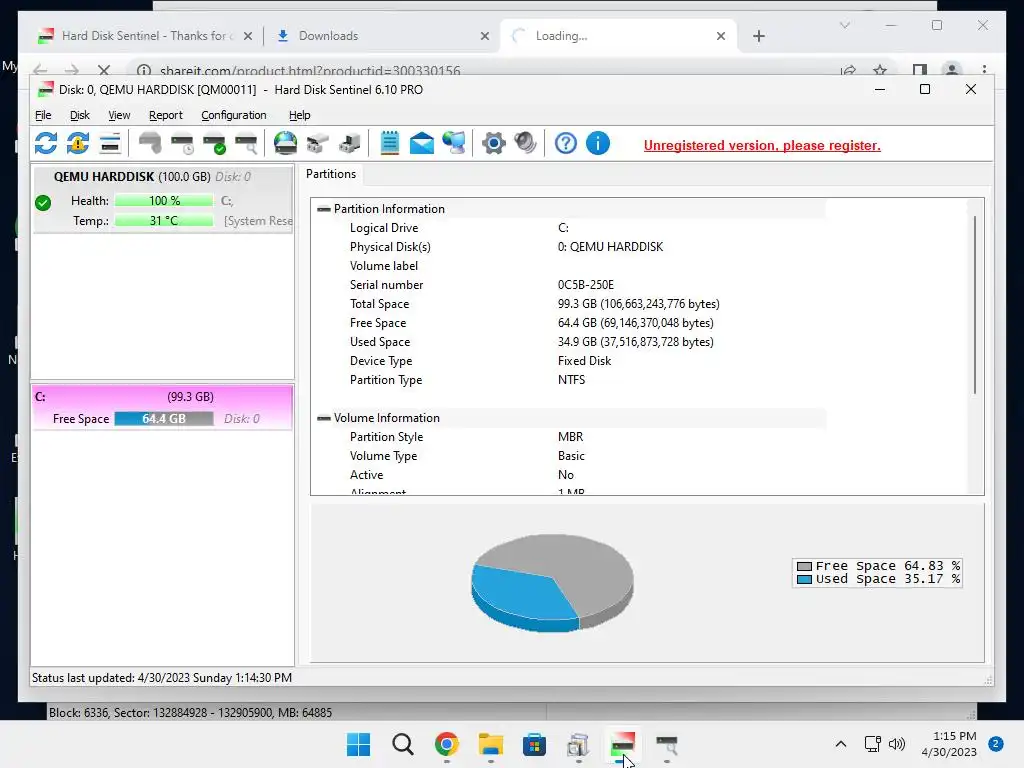This screenshot has width=1024, height=768.
Task: Open the Report menu
Action: point(166,115)
